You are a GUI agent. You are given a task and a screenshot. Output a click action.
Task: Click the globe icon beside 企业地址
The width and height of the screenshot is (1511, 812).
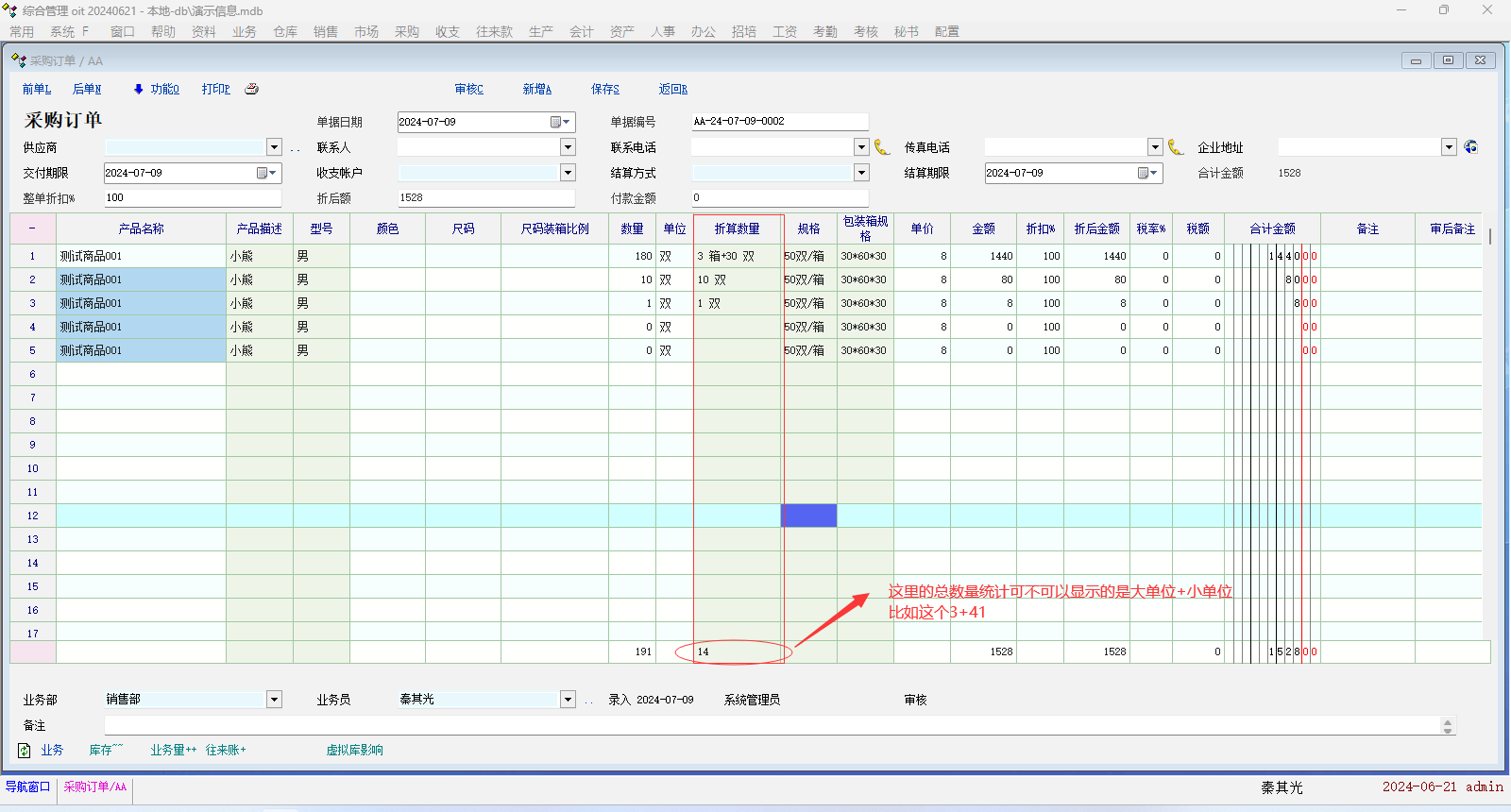coord(1470,146)
